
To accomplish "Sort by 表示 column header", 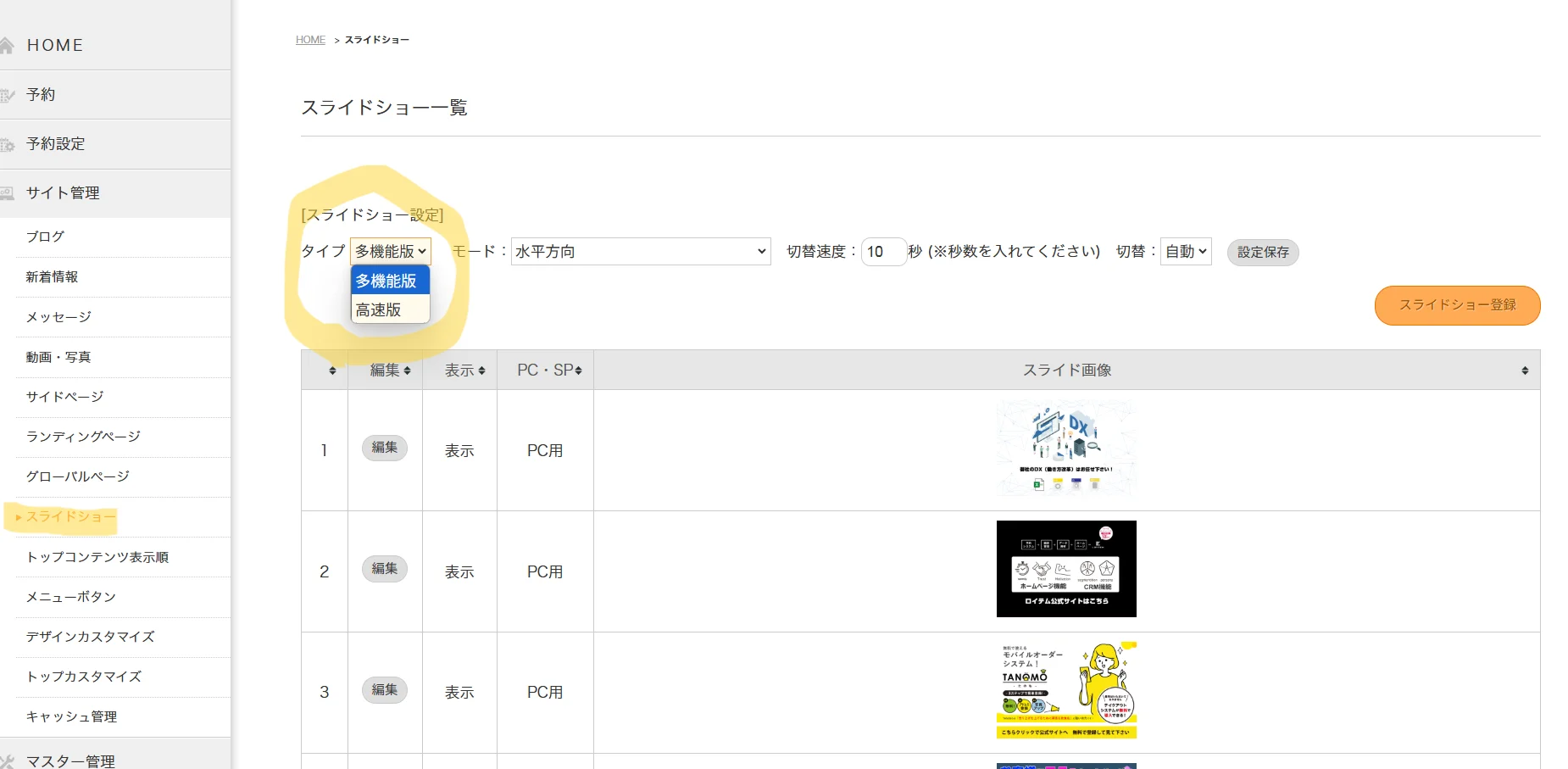I will coord(460,370).
